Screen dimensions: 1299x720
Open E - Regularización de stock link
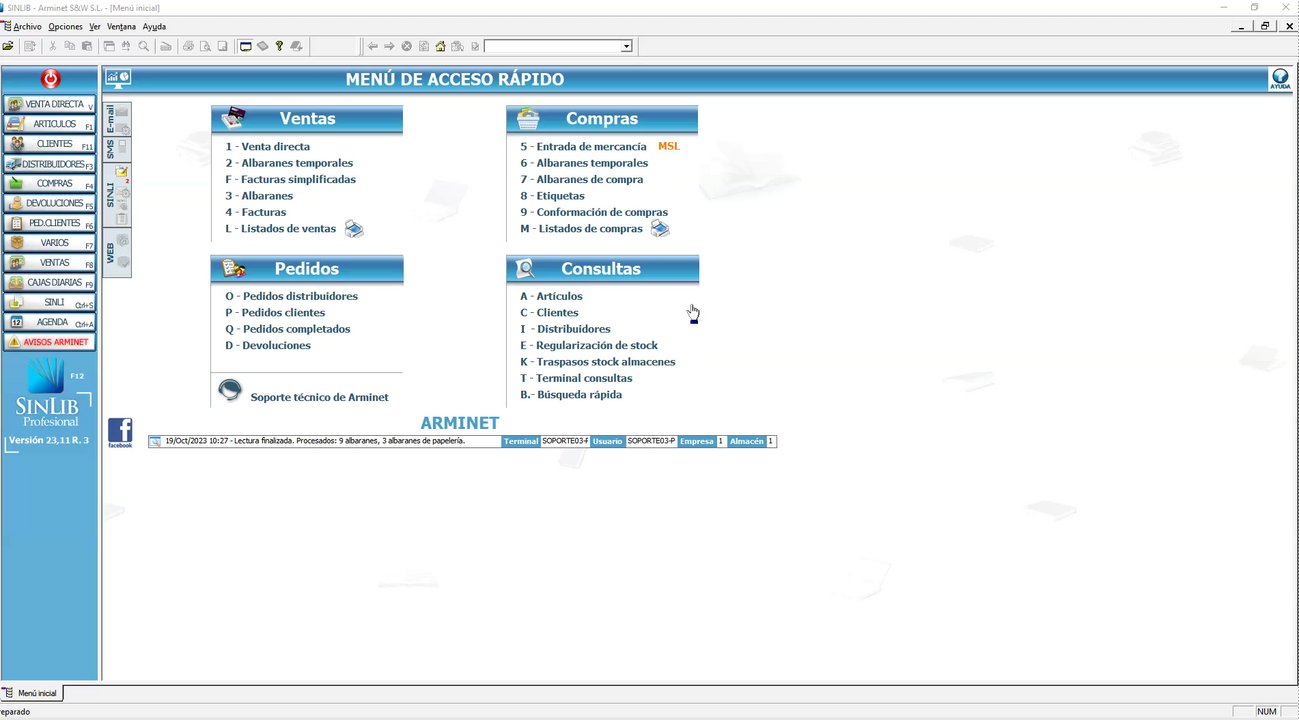(x=589, y=345)
